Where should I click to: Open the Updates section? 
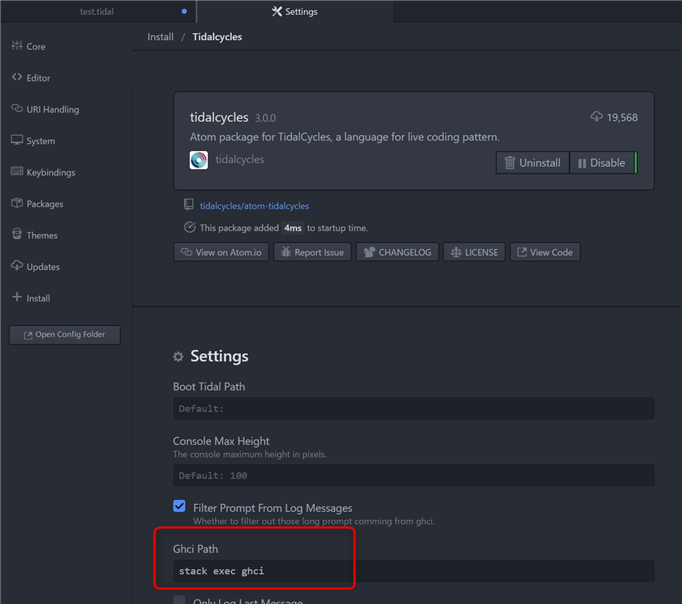36,267
